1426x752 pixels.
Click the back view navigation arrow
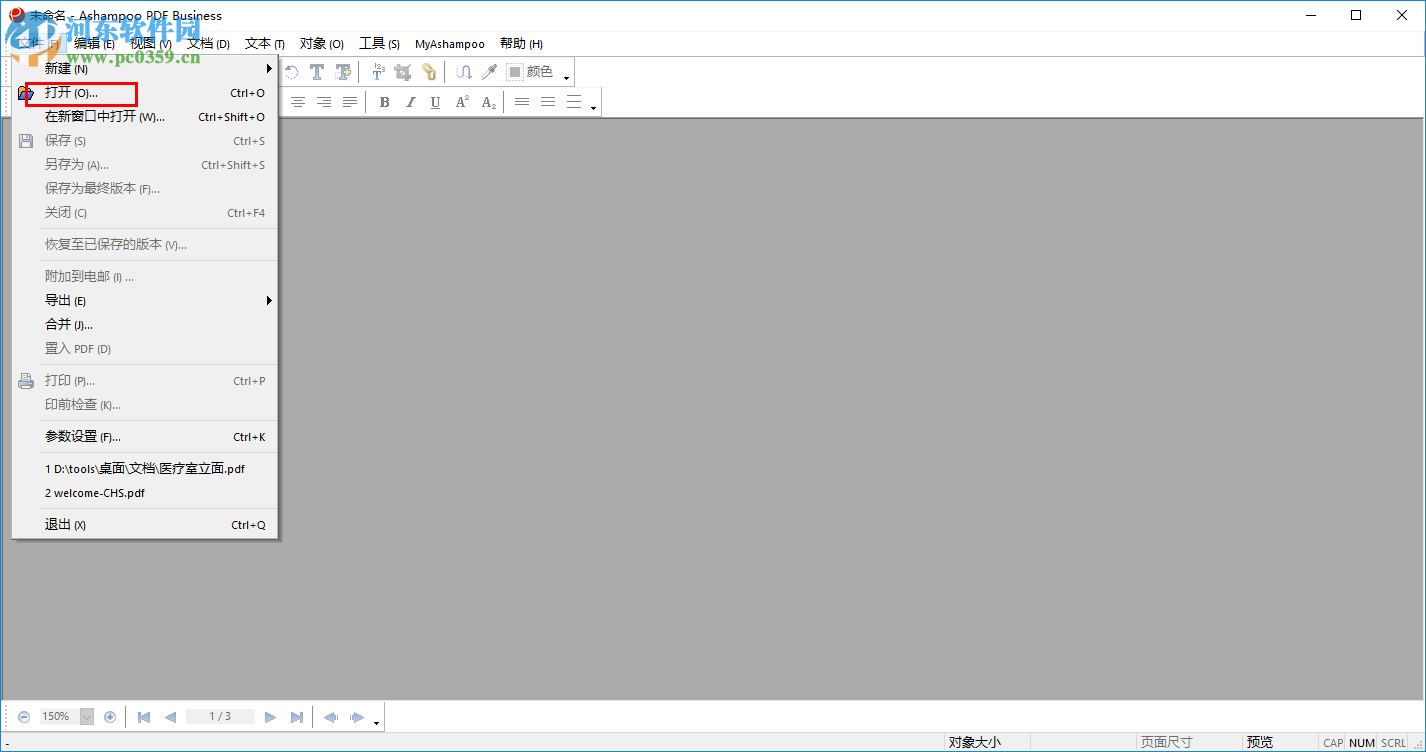[330, 717]
